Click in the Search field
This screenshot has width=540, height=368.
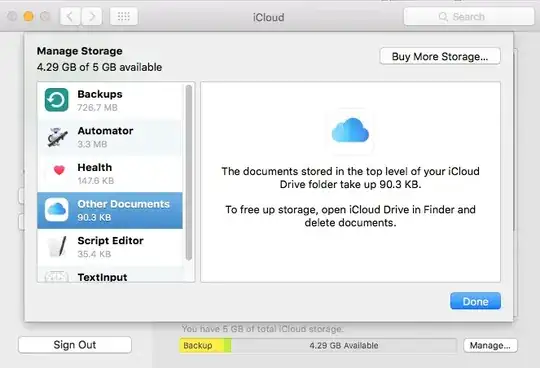(x=469, y=17)
